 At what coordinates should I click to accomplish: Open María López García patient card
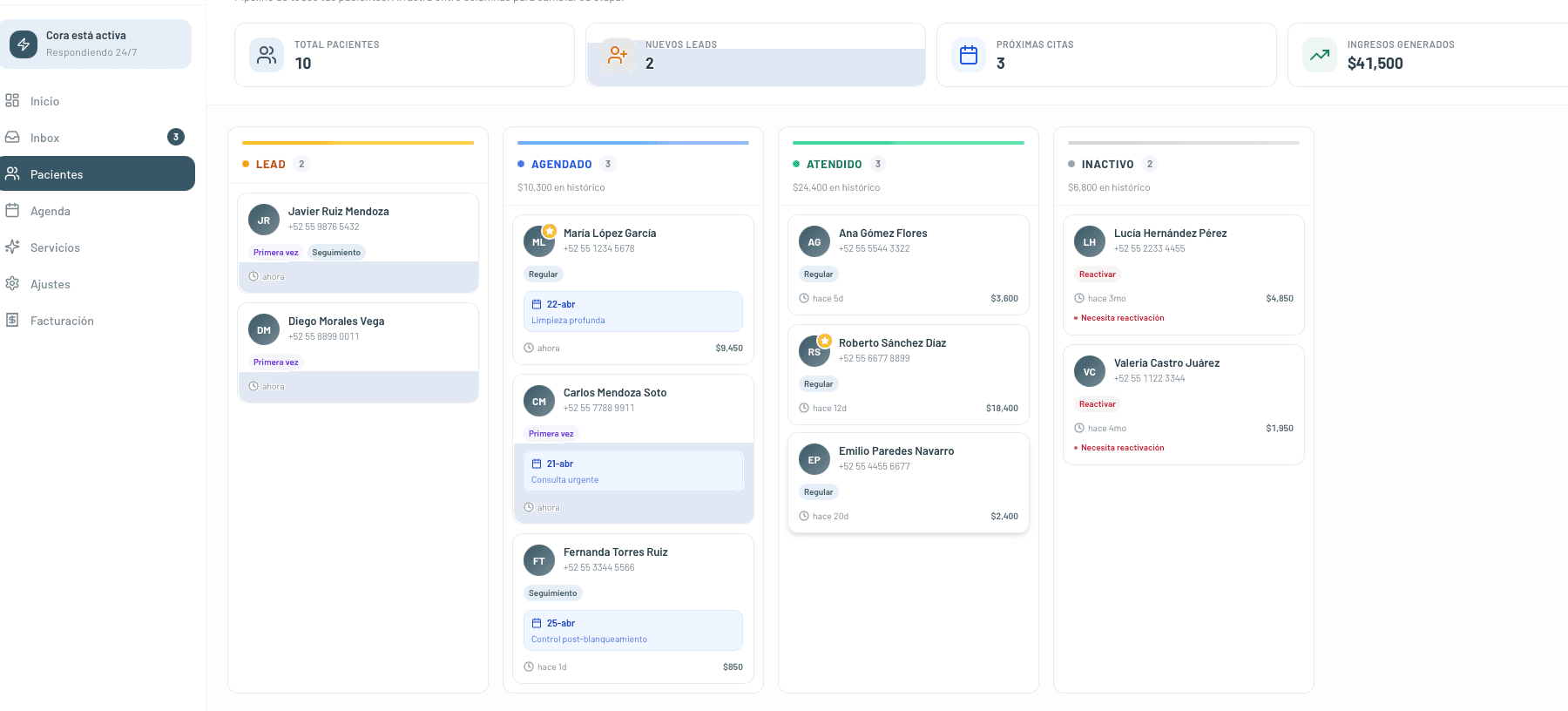click(633, 289)
